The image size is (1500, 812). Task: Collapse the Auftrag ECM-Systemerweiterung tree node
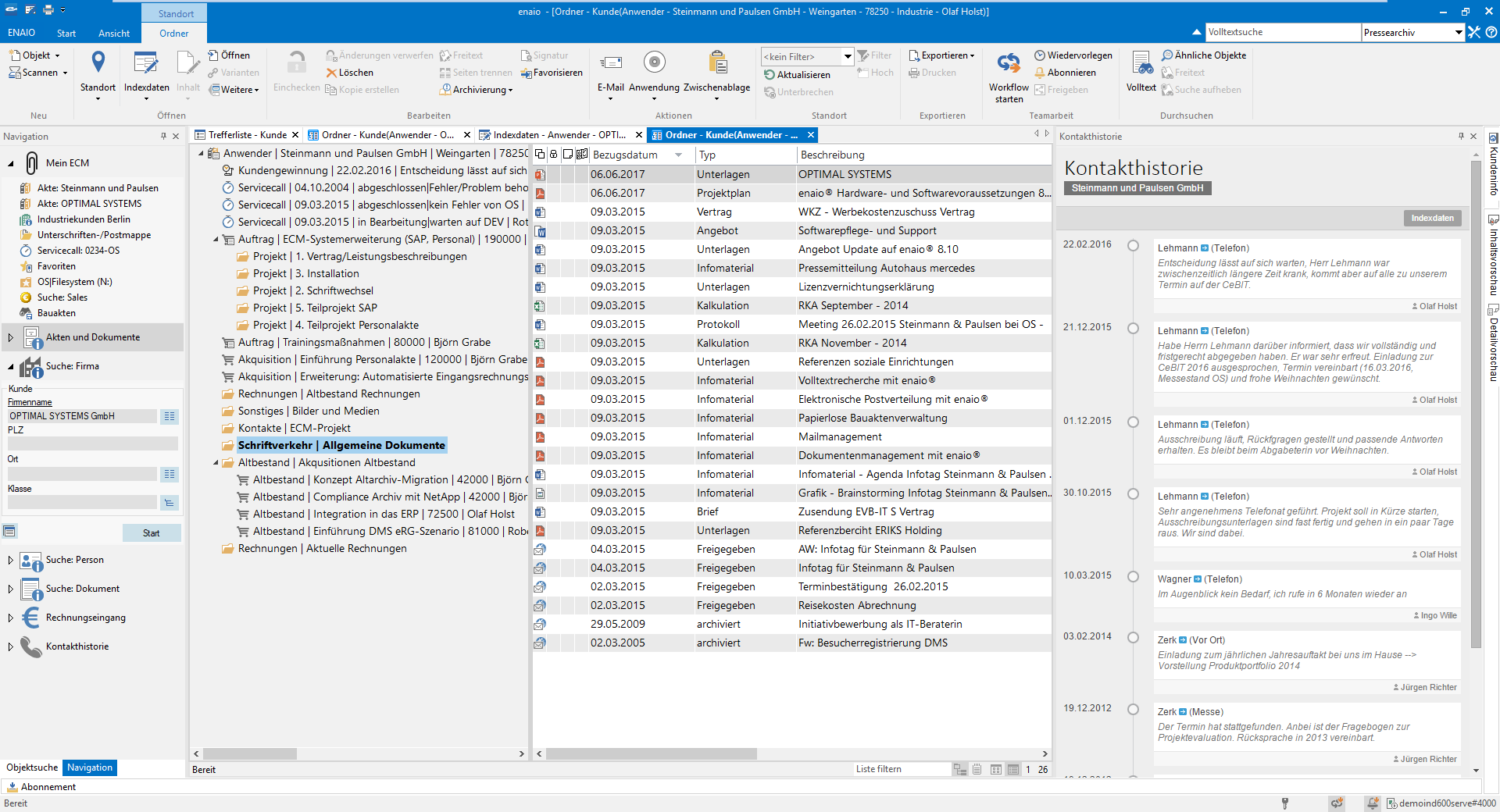point(216,240)
